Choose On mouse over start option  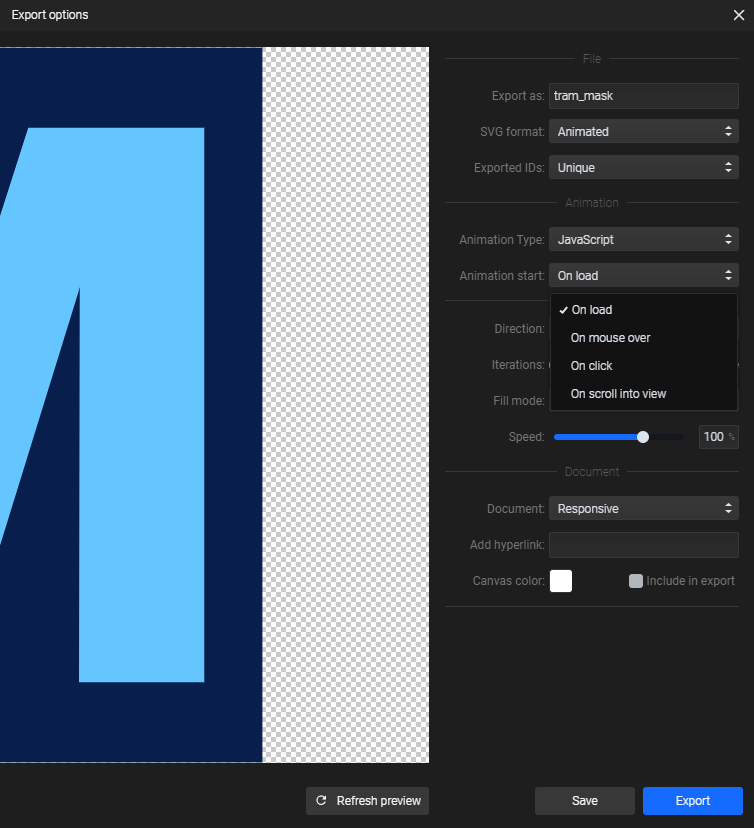(x=610, y=338)
